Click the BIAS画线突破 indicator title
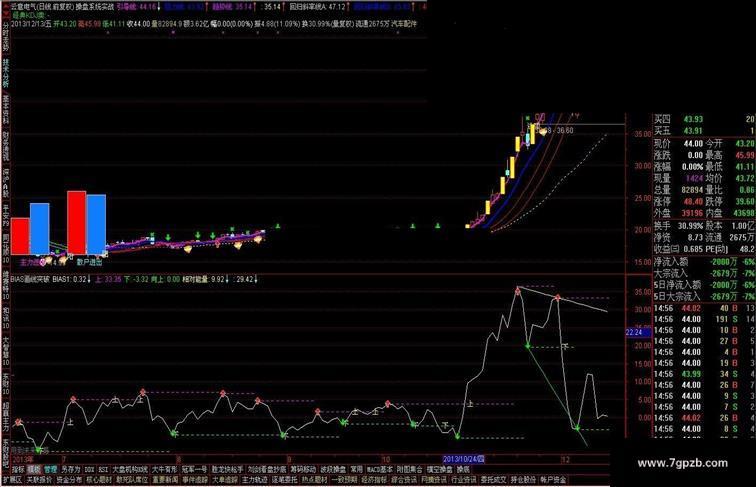The height and width of the screenshot is (487, 756). click(30, 279)
